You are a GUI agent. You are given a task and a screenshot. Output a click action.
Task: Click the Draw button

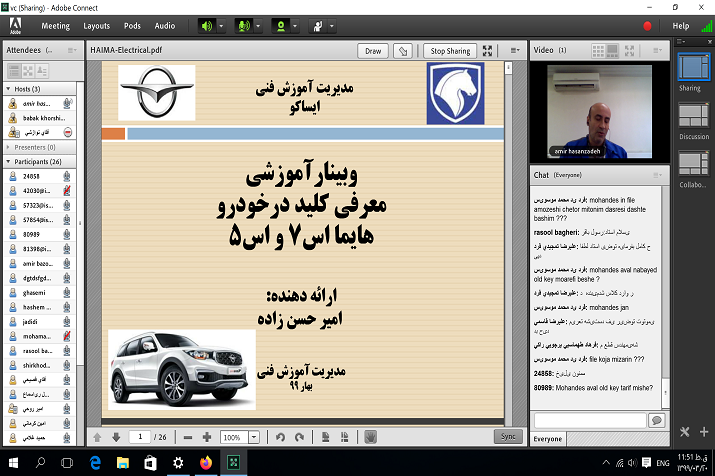coord(373,51)
